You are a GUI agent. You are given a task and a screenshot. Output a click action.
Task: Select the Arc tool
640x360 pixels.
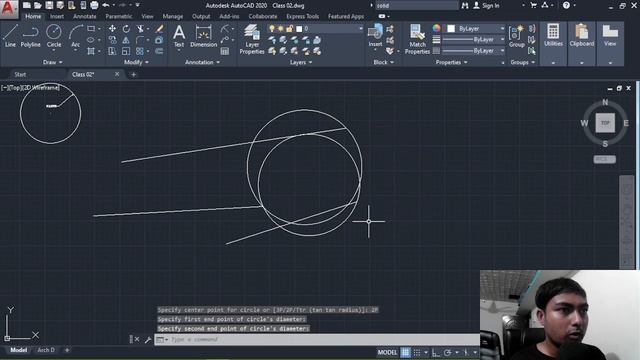(x=76, y=36)
